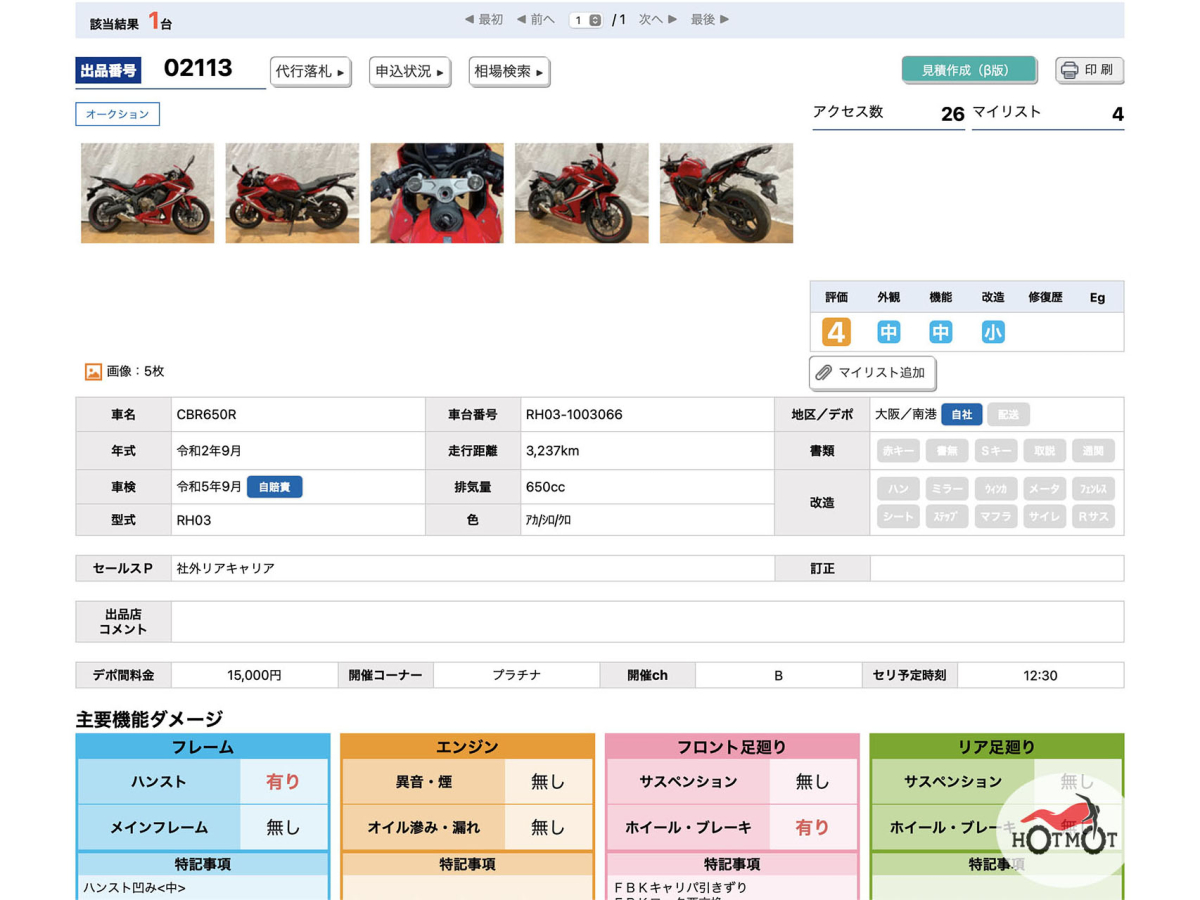This screenshot has width=1200, height=900.
Task: Open third thumbnail showing handlebar top clamp
Action: pyautogui.click(x=437, y=193)
